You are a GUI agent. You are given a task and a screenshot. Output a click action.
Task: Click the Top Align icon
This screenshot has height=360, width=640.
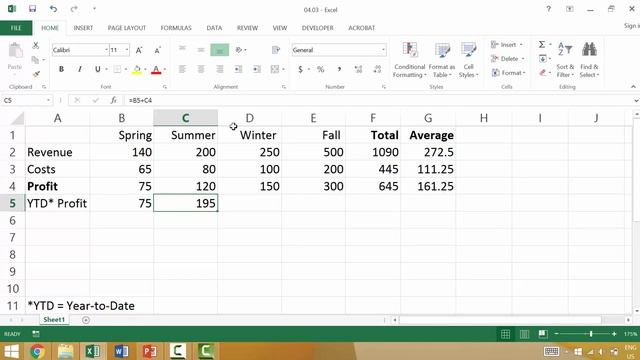(182, 49)
